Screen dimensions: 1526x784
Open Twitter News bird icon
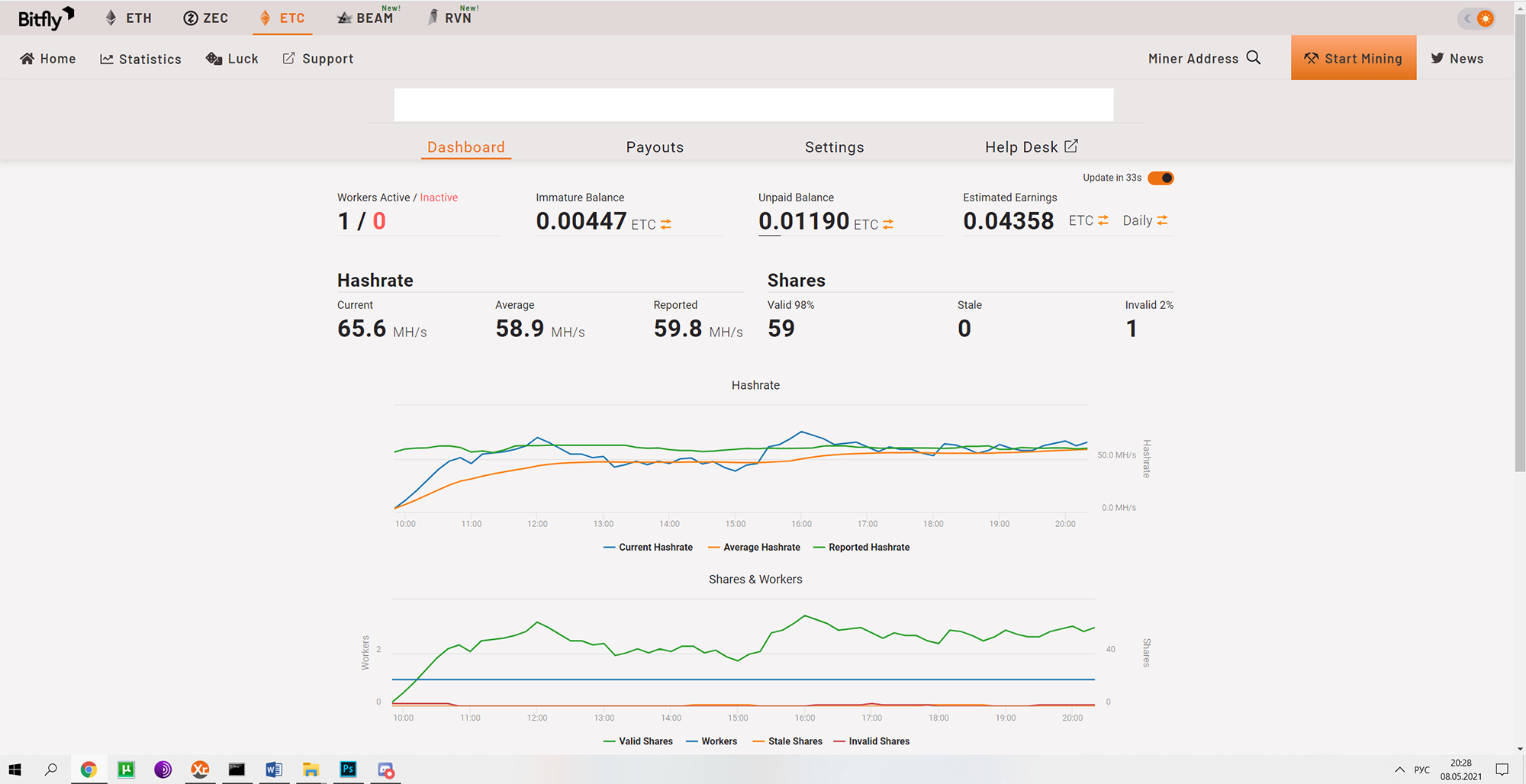[1437, 59]
